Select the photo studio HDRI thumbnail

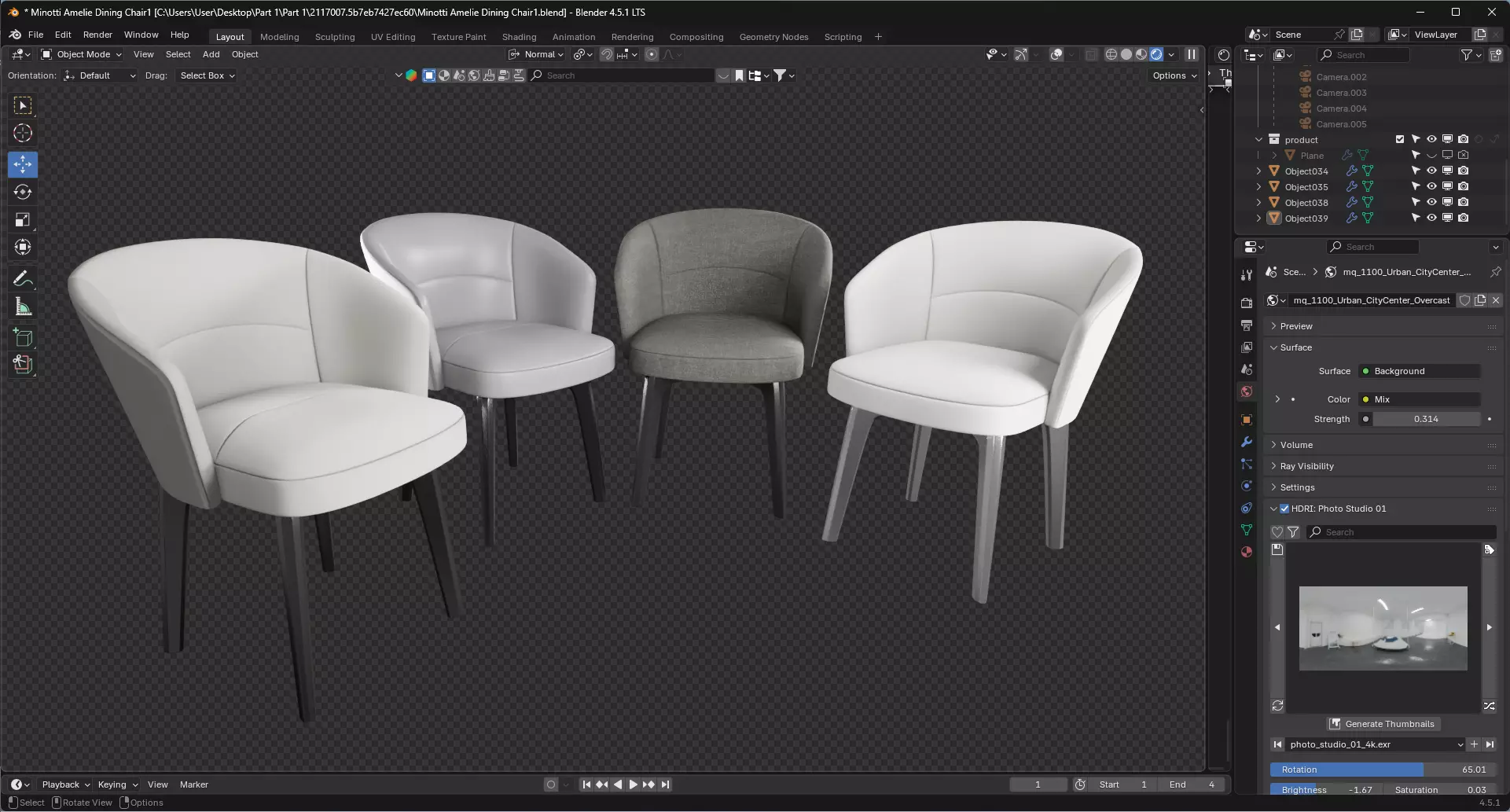click(x=1383, y=628)
